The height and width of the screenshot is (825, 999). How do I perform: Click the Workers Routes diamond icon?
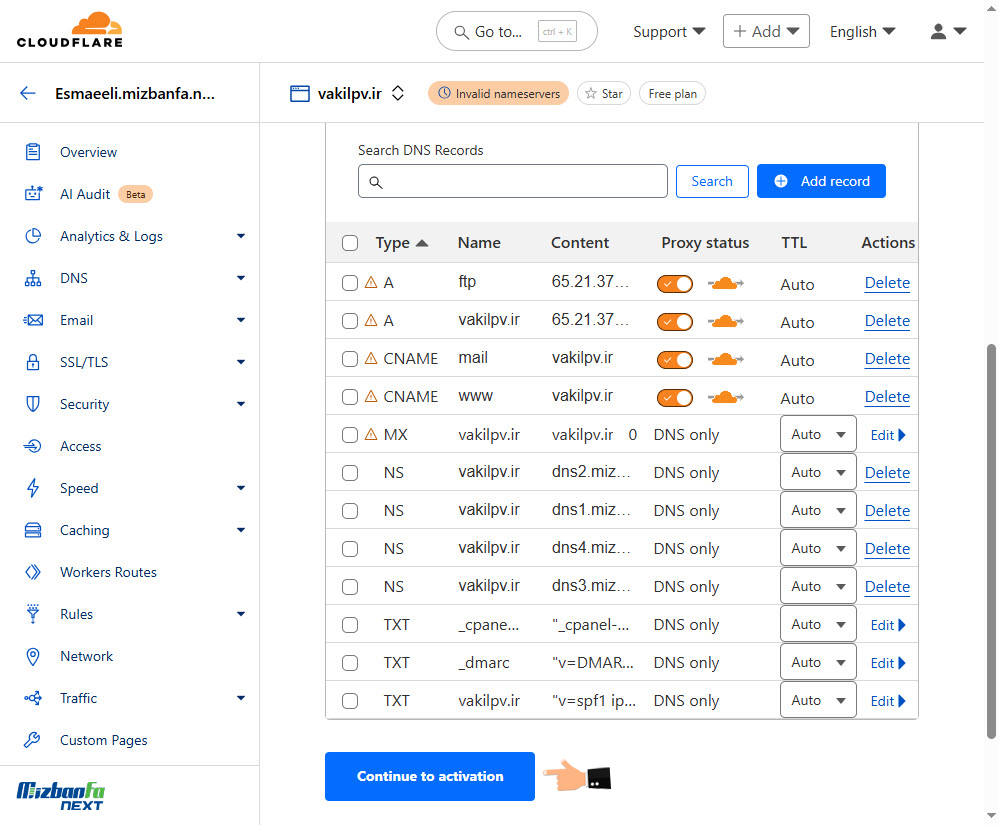pyautogui.click(x=33, y=572)
